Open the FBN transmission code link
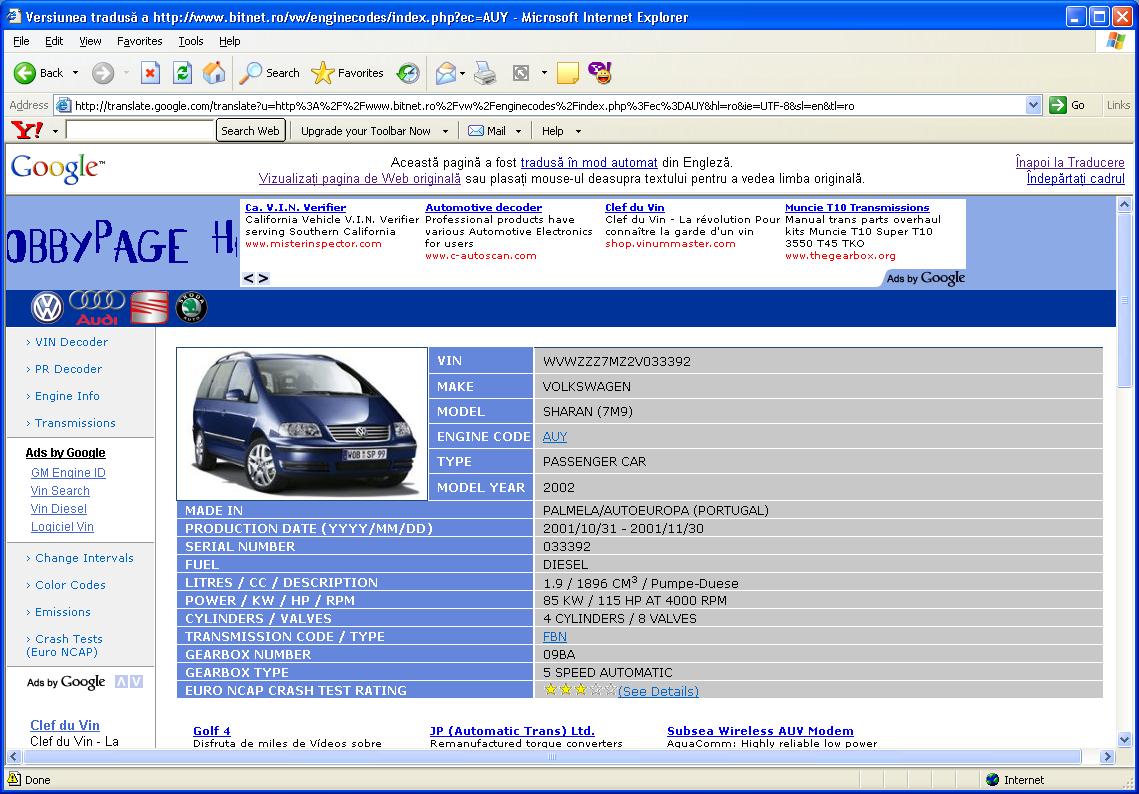The image size is (1139, 794). 554,636
